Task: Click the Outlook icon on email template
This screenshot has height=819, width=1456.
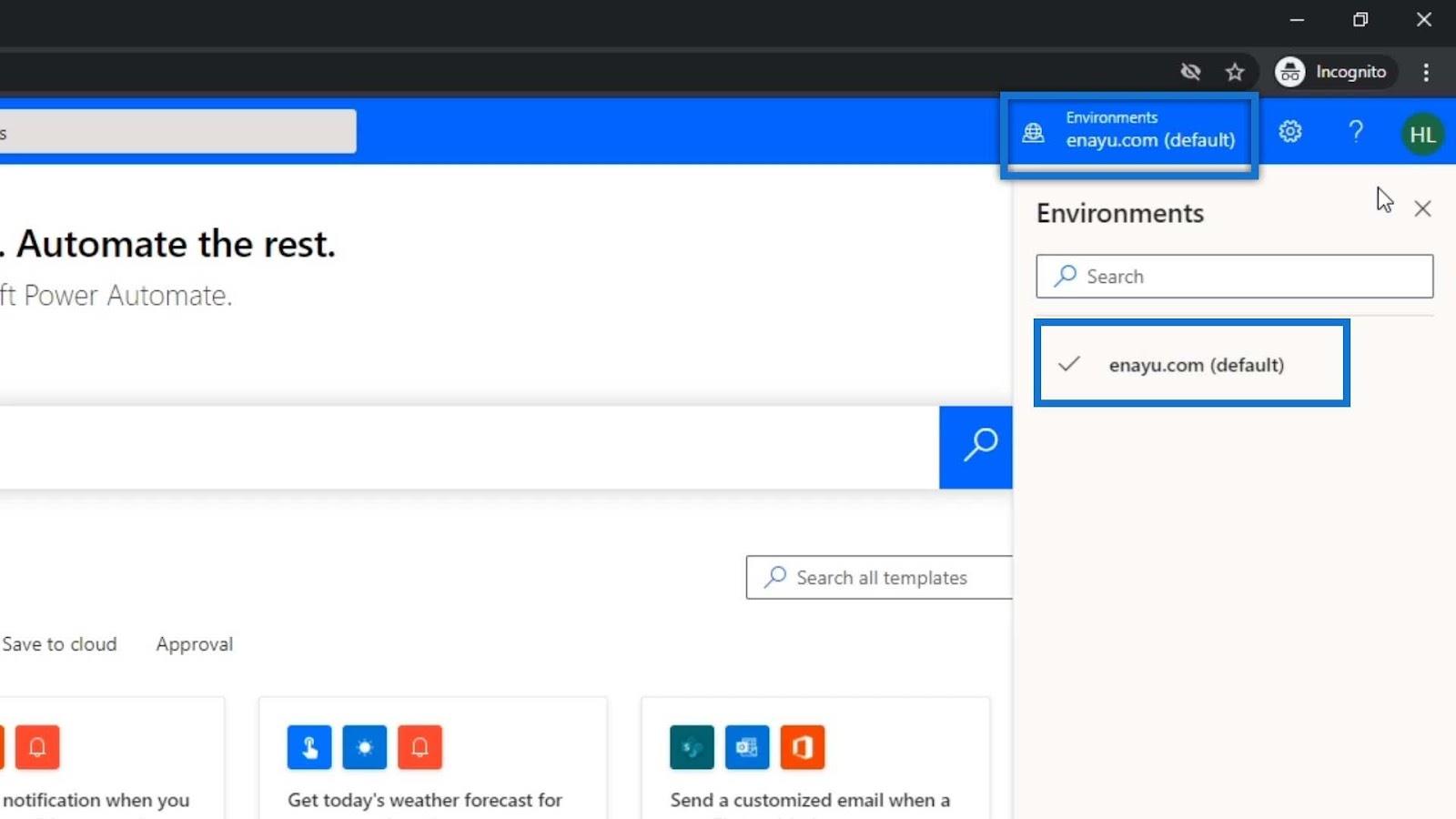Action: pos(747,747)
